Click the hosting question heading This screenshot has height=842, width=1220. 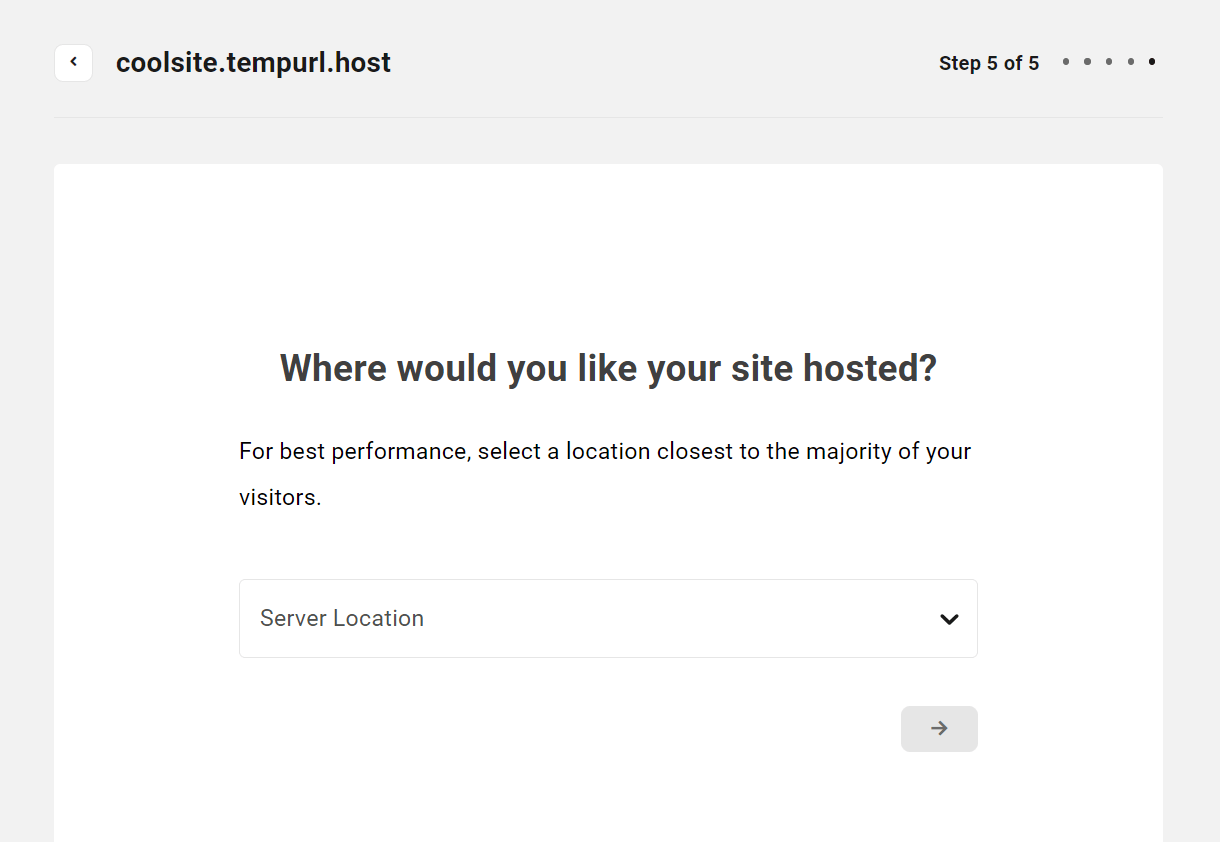point(608,368)
